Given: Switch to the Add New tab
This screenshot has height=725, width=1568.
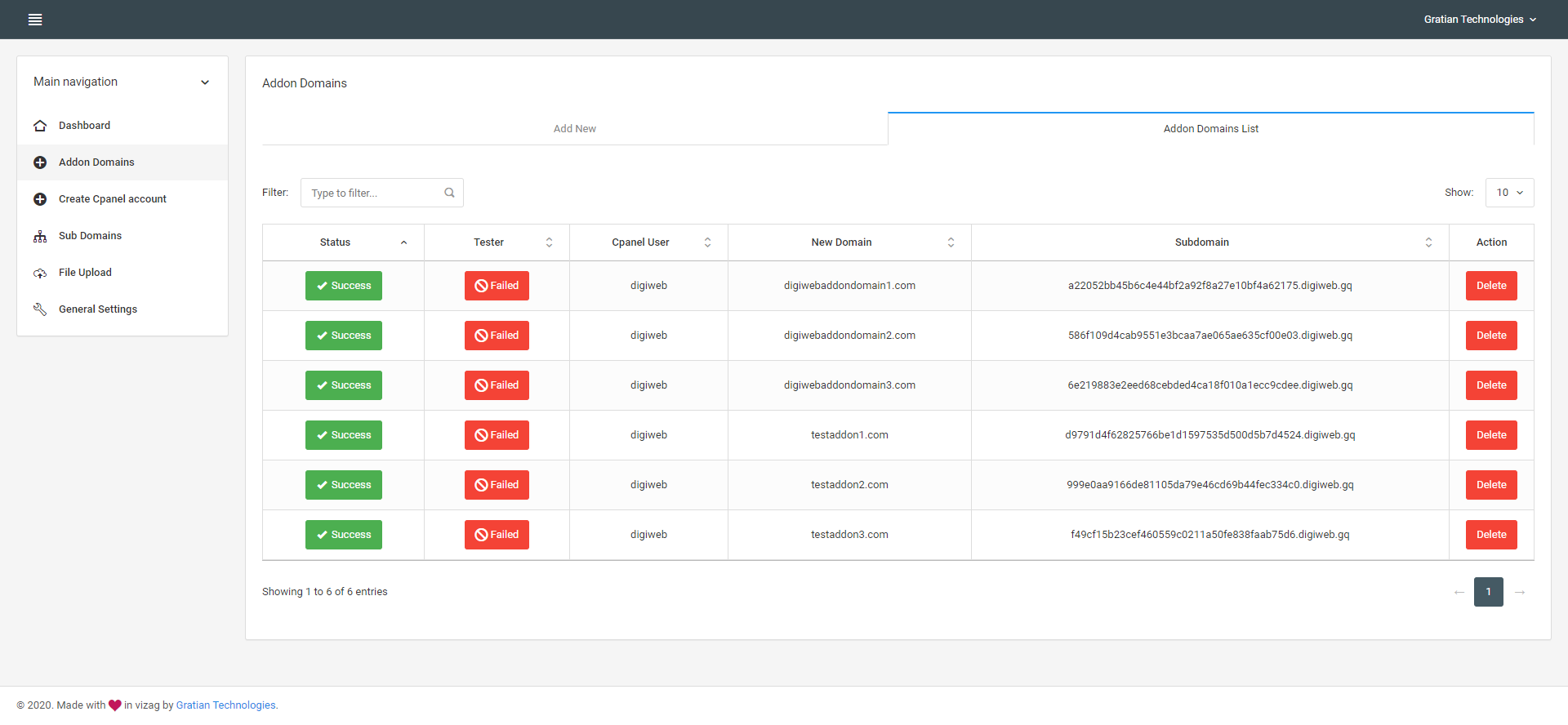Looking at the screenshot, I should coord(575,128).
